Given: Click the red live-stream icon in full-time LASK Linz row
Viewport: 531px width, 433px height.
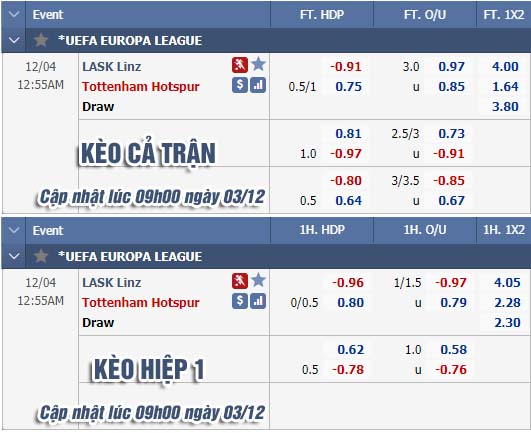Looking at the screenshot, I should tap(240, 65).
